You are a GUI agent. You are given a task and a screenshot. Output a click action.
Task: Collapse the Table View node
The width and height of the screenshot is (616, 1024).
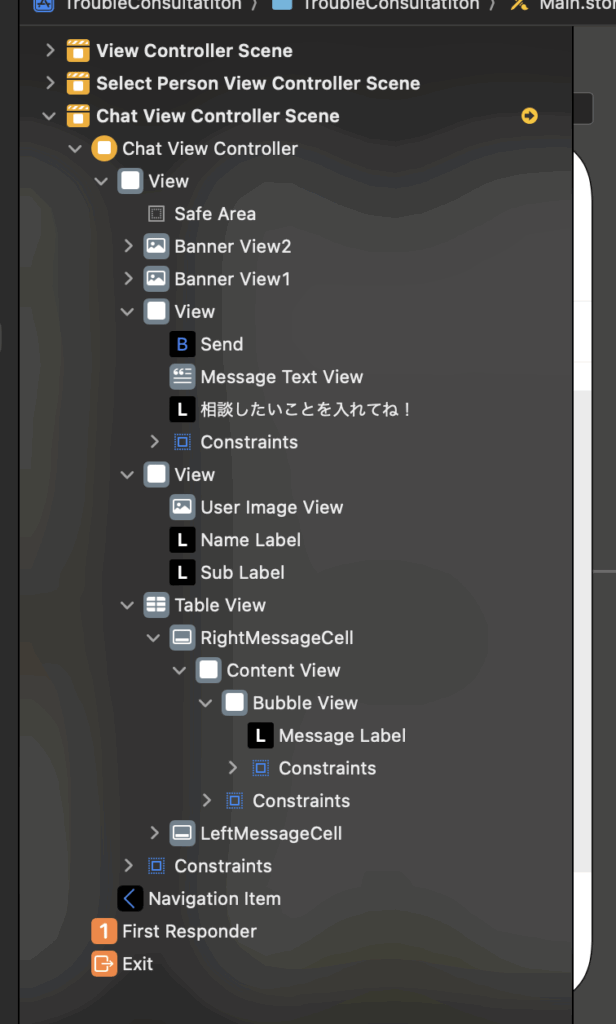(127, 605)
